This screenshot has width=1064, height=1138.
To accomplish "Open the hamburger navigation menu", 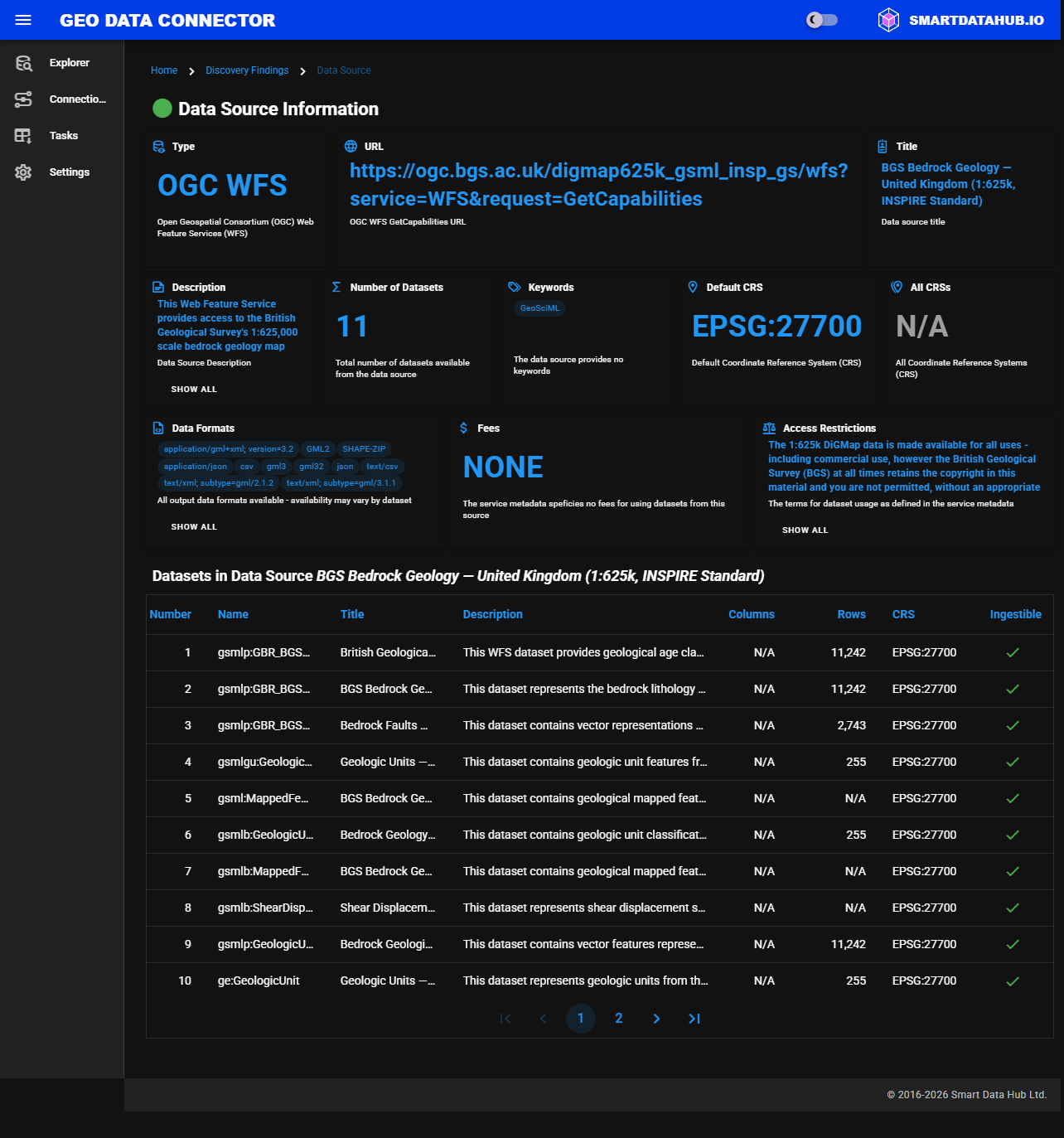I will coord(23,20).
